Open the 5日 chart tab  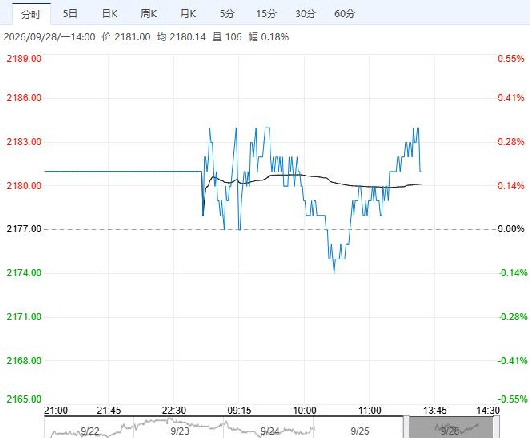[x=70, y=14]
